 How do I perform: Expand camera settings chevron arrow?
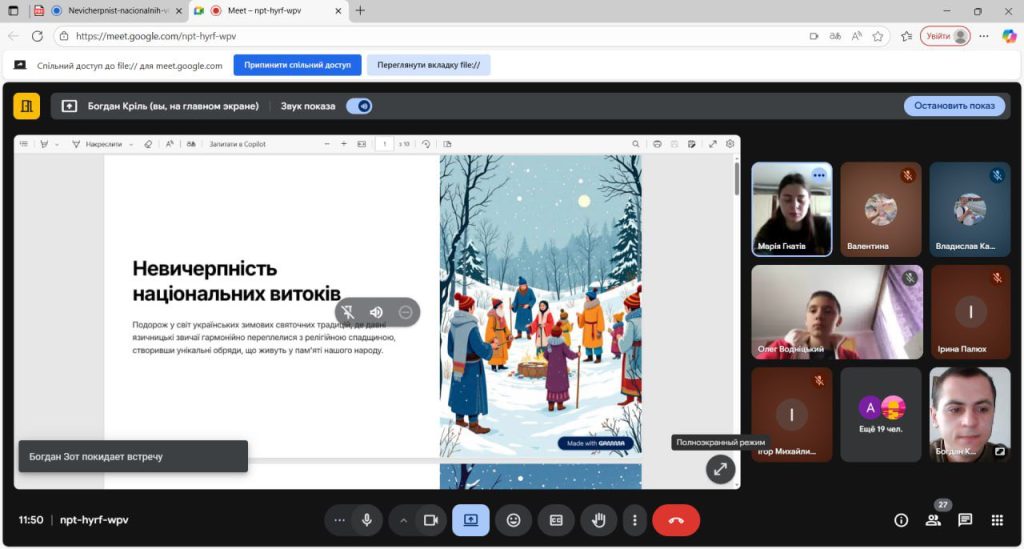[x=404, y=520]
